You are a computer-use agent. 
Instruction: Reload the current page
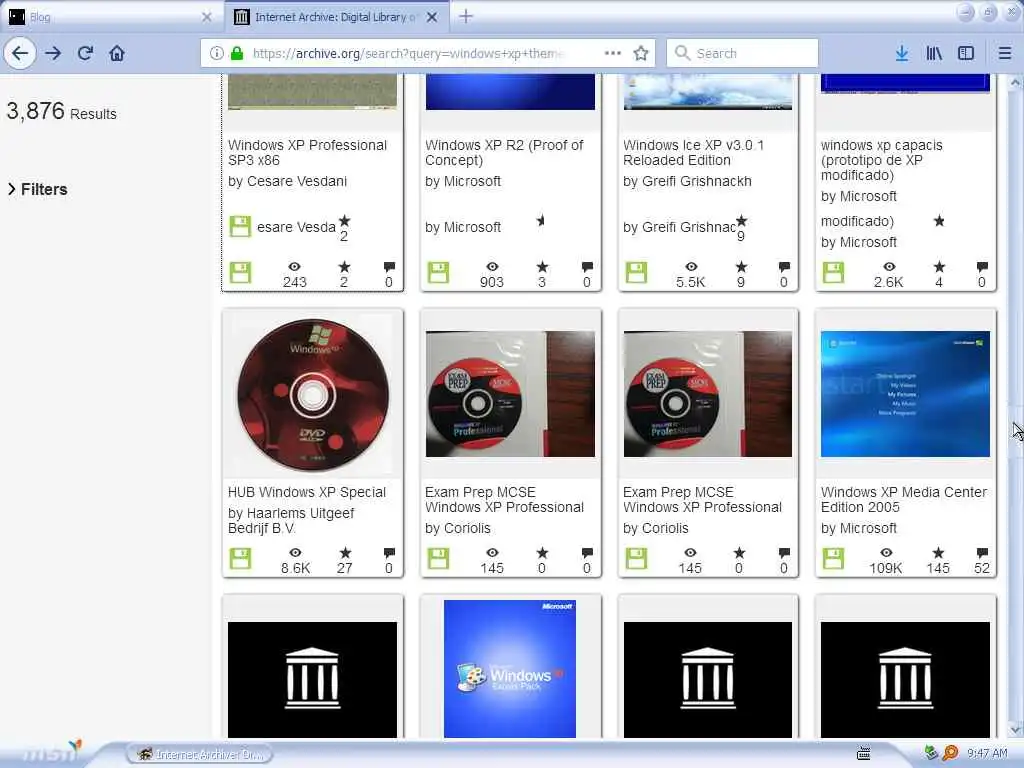[85, 53]
